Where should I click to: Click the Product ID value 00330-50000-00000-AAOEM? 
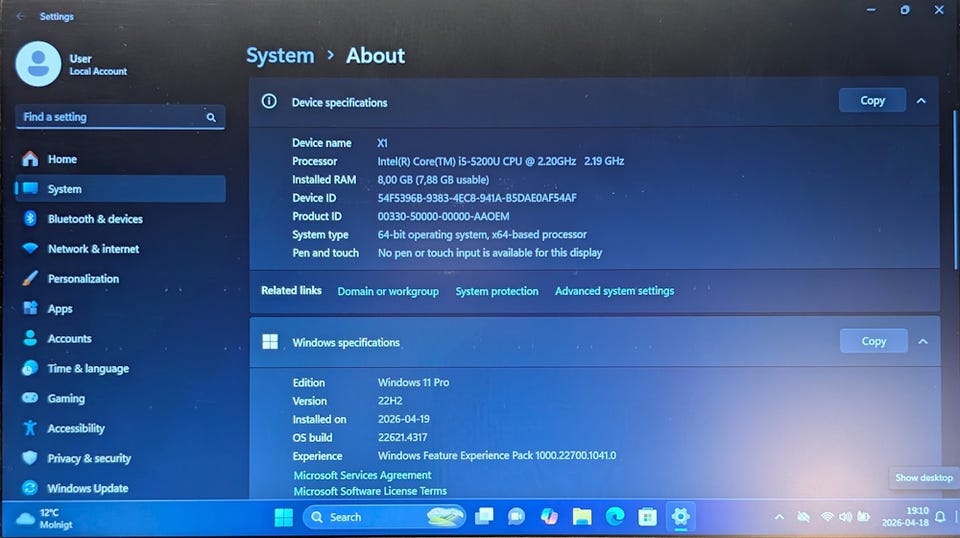443,216
